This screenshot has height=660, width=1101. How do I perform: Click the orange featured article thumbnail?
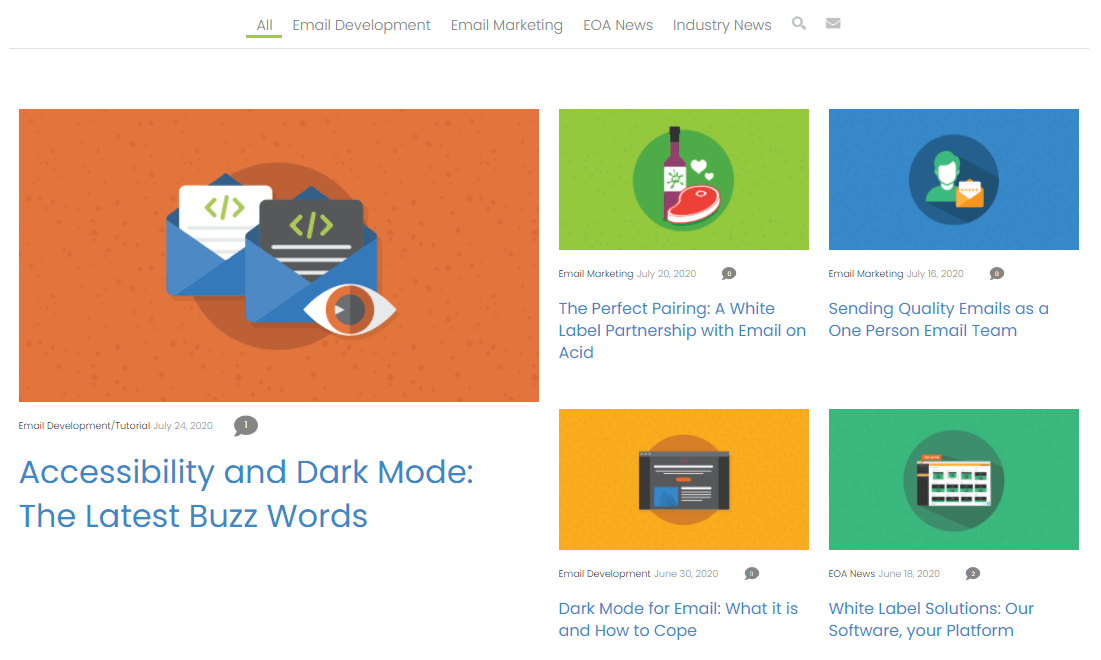[279, 255]
